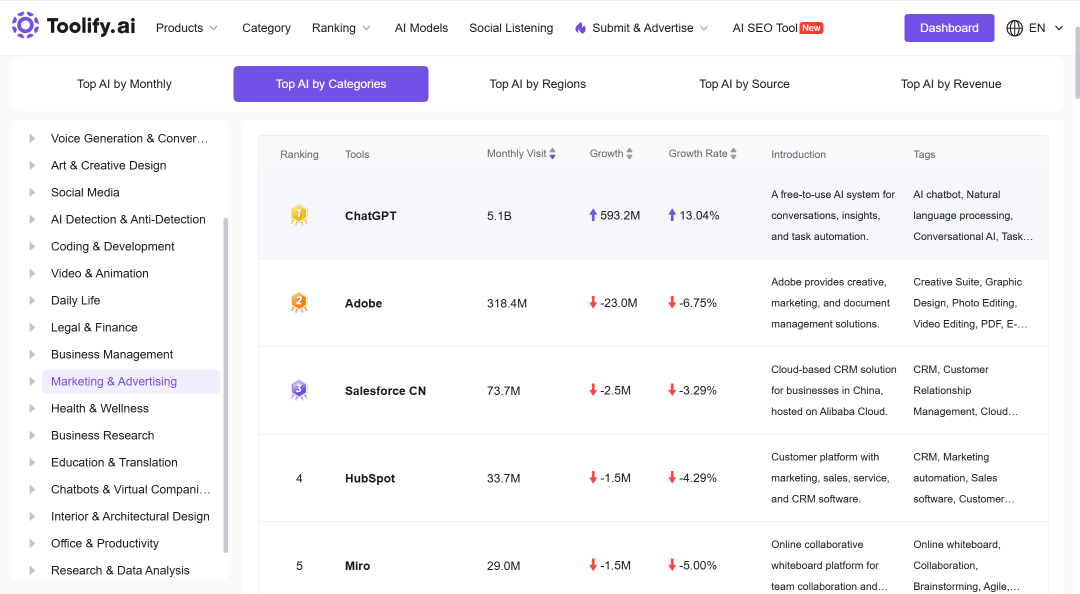Open the Ranking dropdown in navbar
This screenshot has width=1080, height=594.
[x=341, y=28]
